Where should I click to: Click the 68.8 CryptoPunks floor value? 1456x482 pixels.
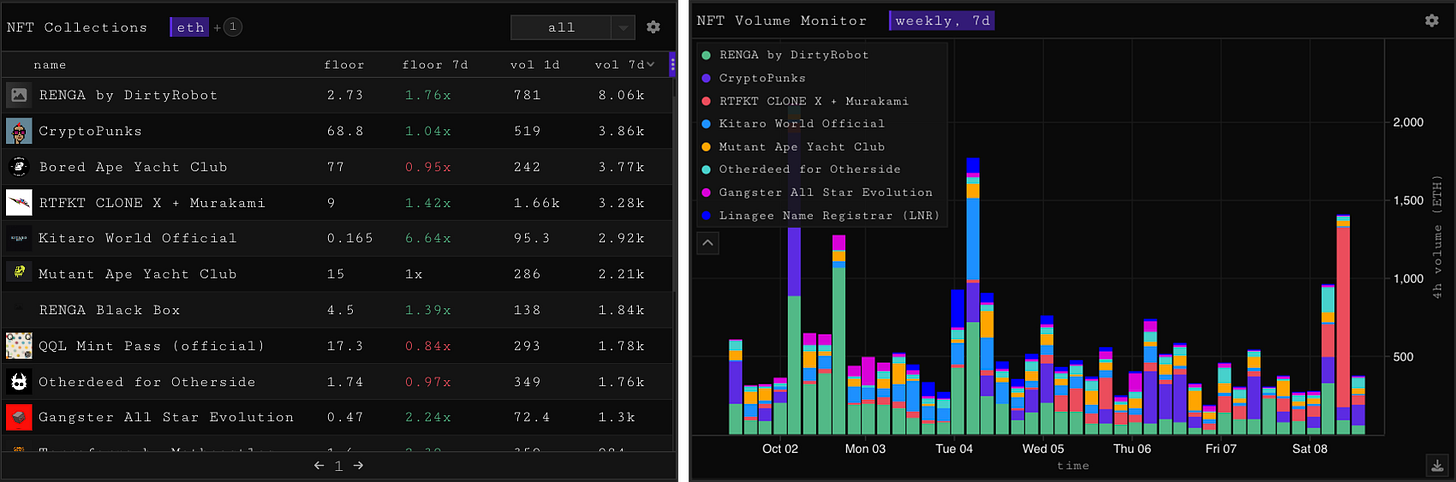tap(345, 131)
